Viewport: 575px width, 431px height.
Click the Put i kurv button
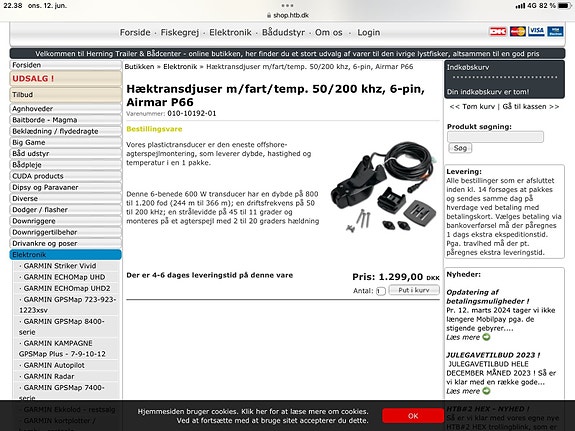(x=414, y=290)
